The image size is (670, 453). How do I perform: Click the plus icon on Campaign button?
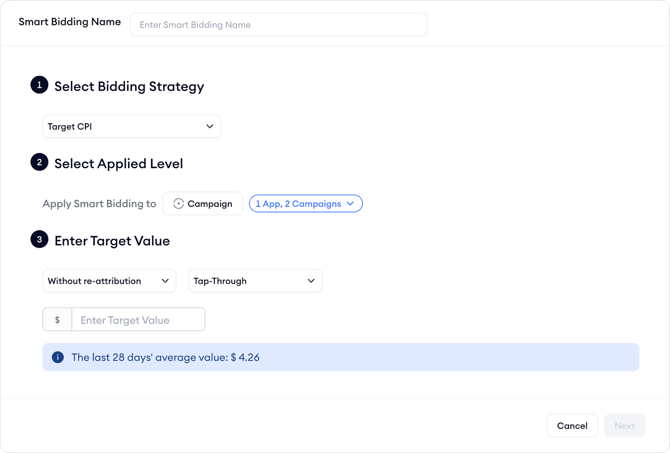[179, 204]
